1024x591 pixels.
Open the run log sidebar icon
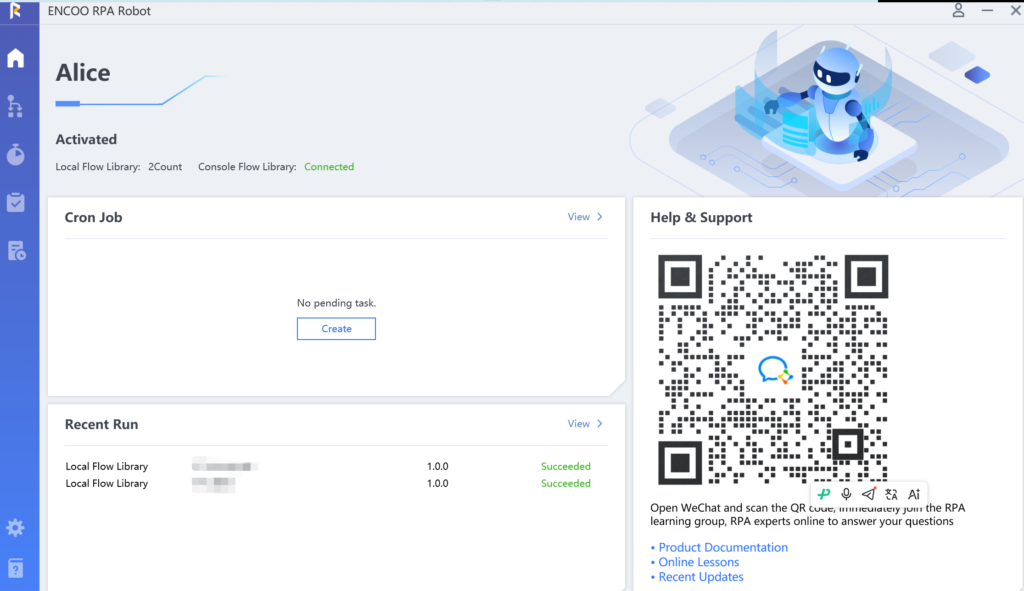16,251
